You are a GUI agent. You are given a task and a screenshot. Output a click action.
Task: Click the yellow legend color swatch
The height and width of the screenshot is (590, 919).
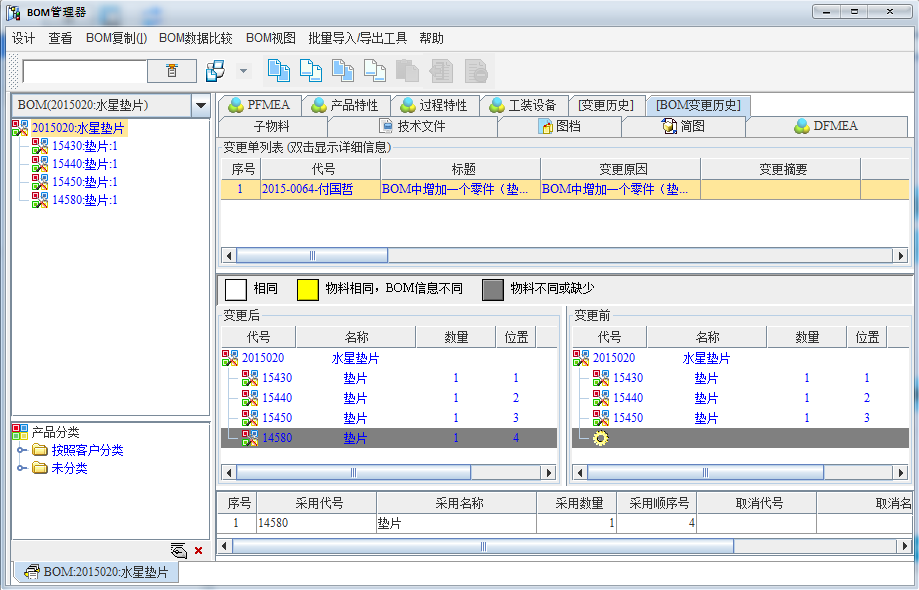(x=307, y=289)
